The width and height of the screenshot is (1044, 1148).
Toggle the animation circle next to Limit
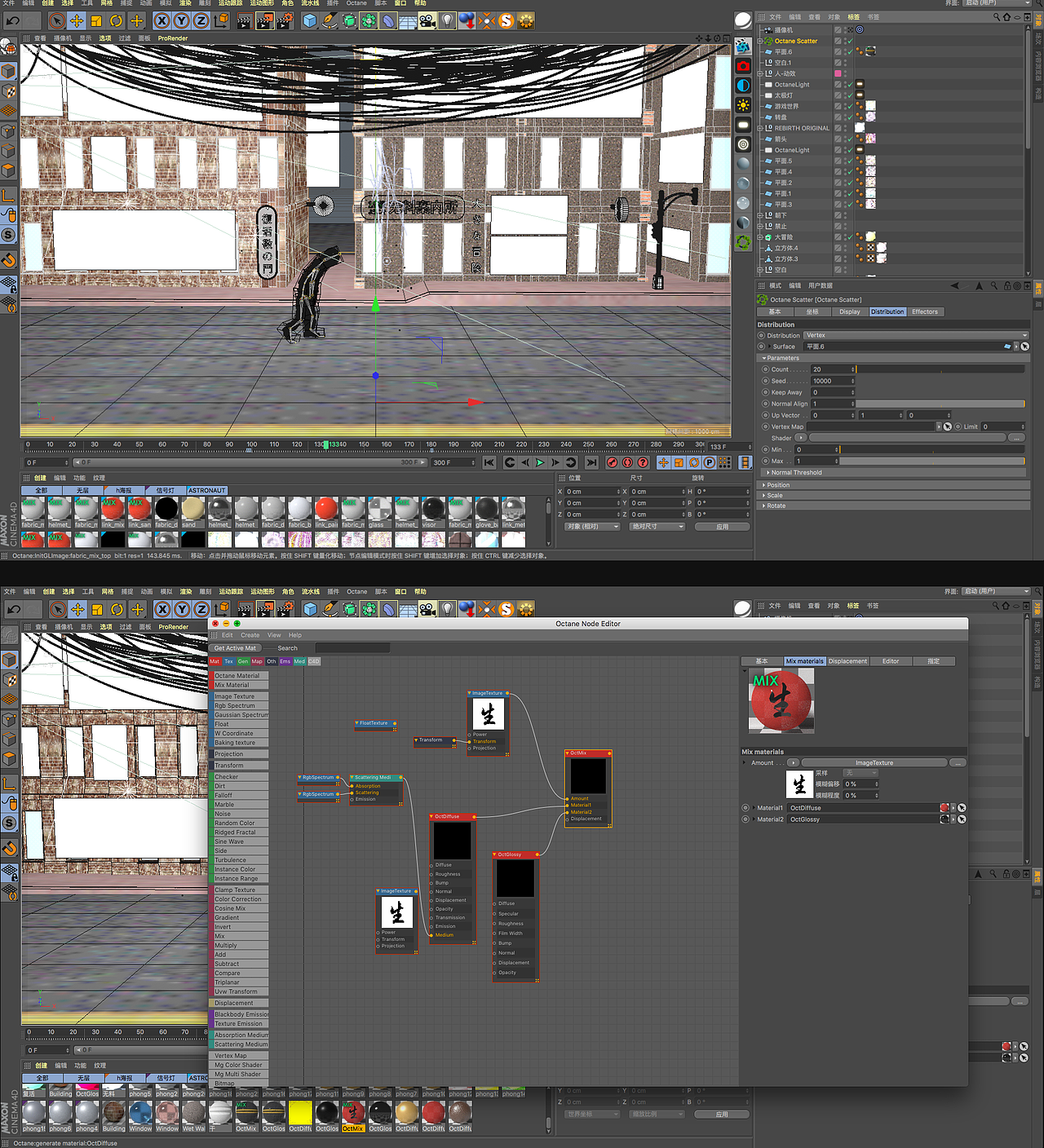[958, 426]
